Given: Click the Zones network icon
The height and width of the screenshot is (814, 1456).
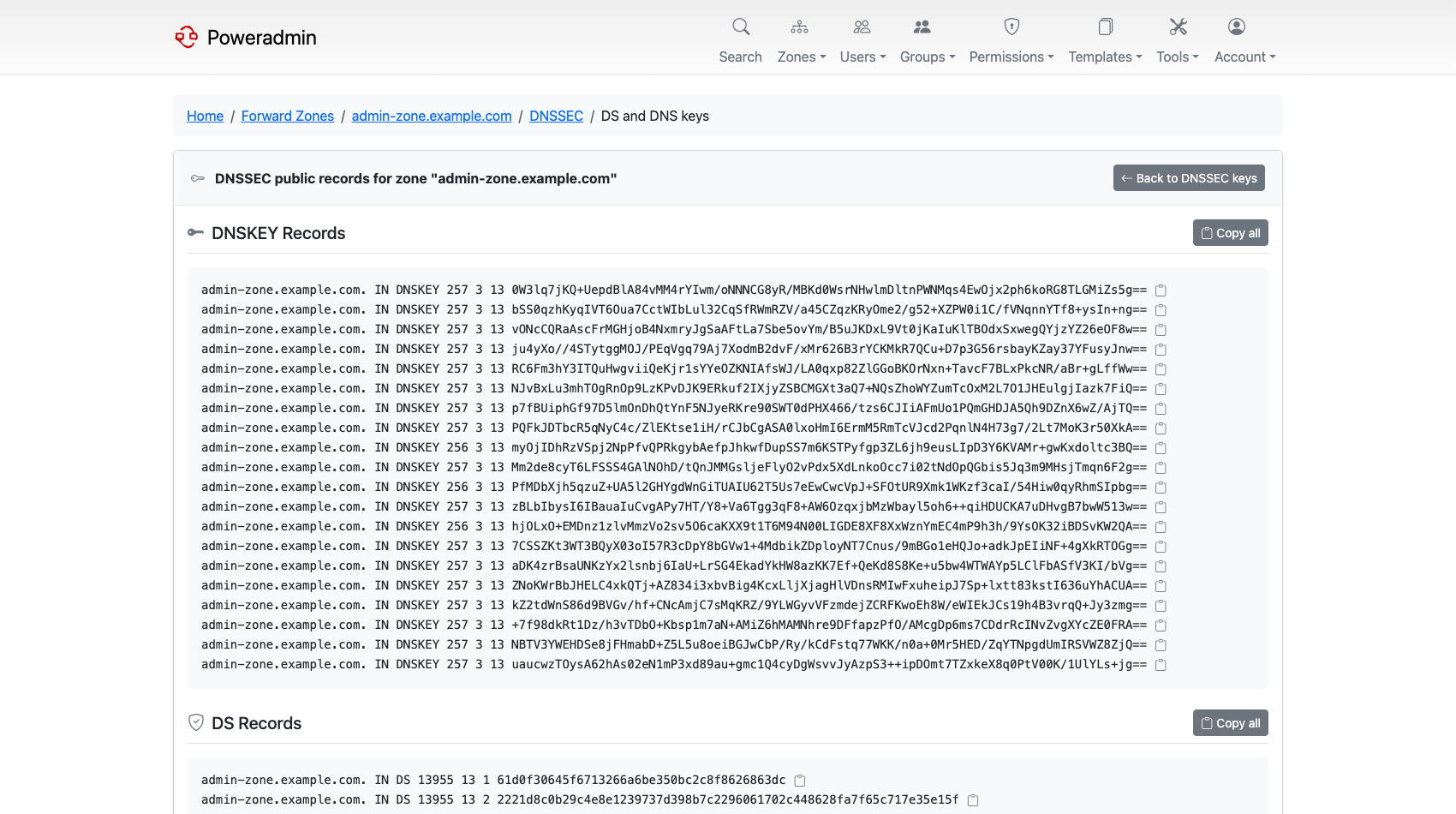Looking at the screenshot, I should [799, 27].
